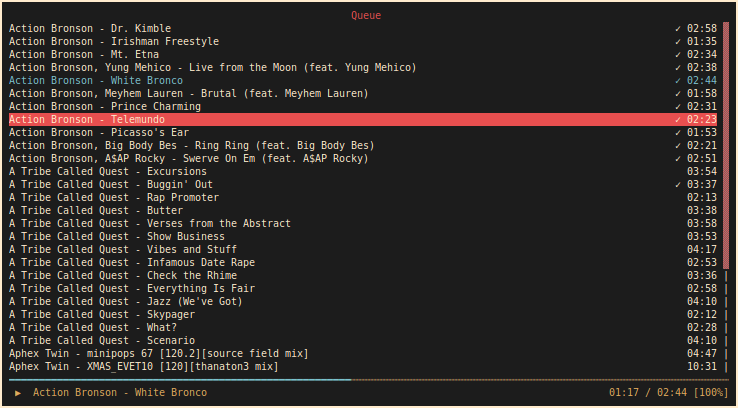Click the 10:31 duration of XMAS_EVET10
Image resolution: width=738 pixels, height=408 pixels.
tap(702, 367)
